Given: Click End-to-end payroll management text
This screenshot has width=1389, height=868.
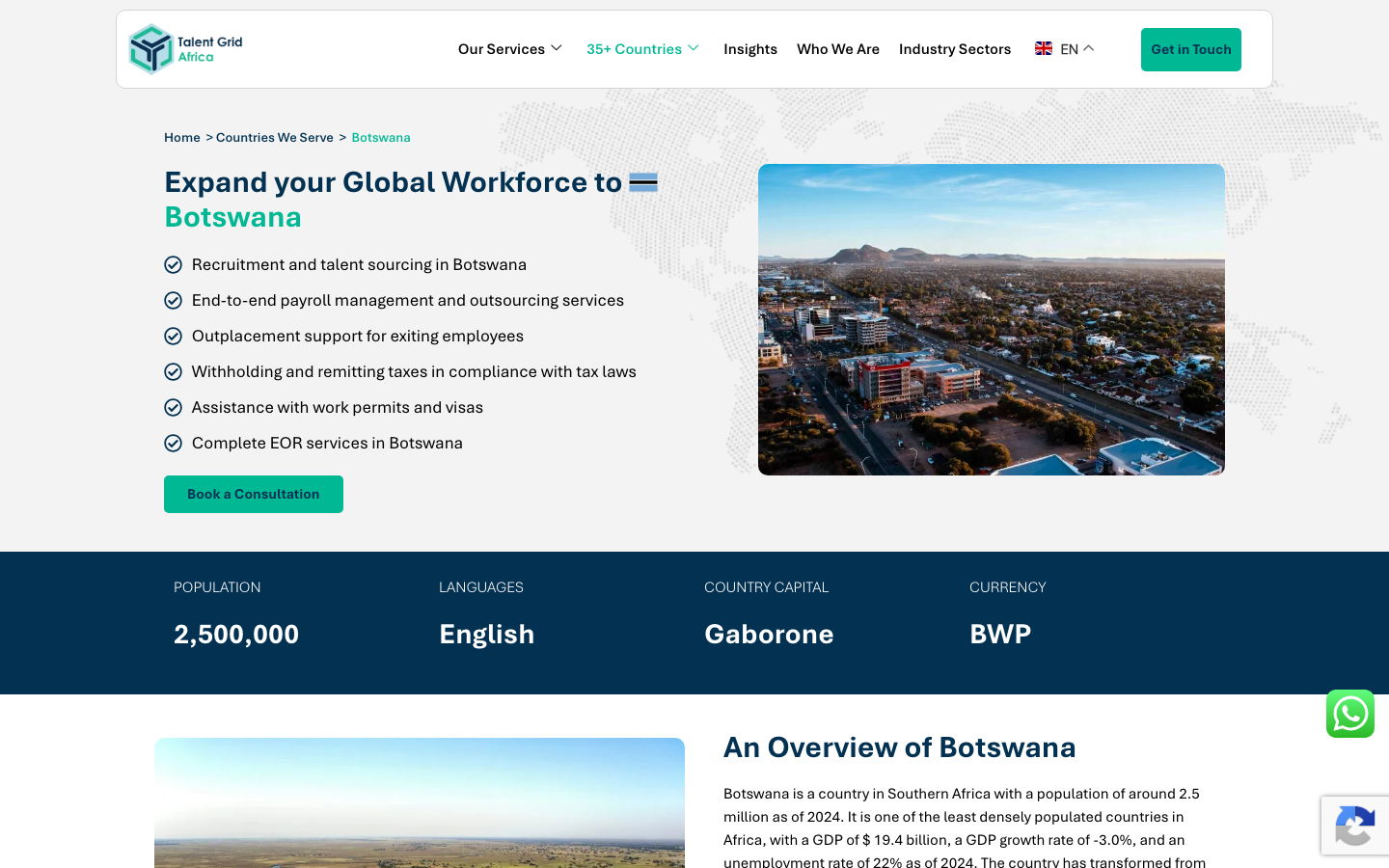Looking at the screenshot, I should (x=408, y=300).
